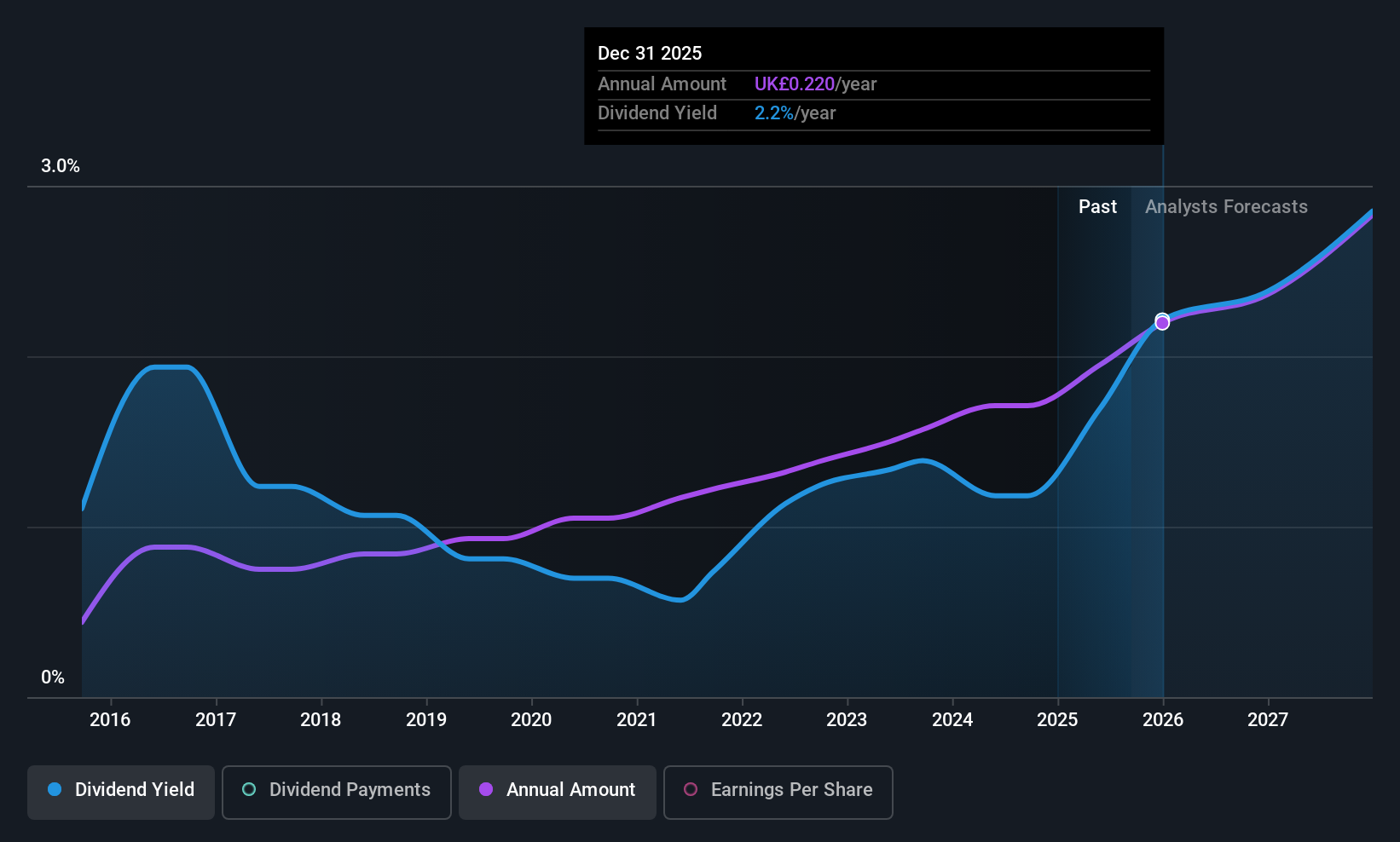This screenshot has height=842, width=1400.
Task: Click the UK£0.220/year annual amount value
Action: [815, 84]
